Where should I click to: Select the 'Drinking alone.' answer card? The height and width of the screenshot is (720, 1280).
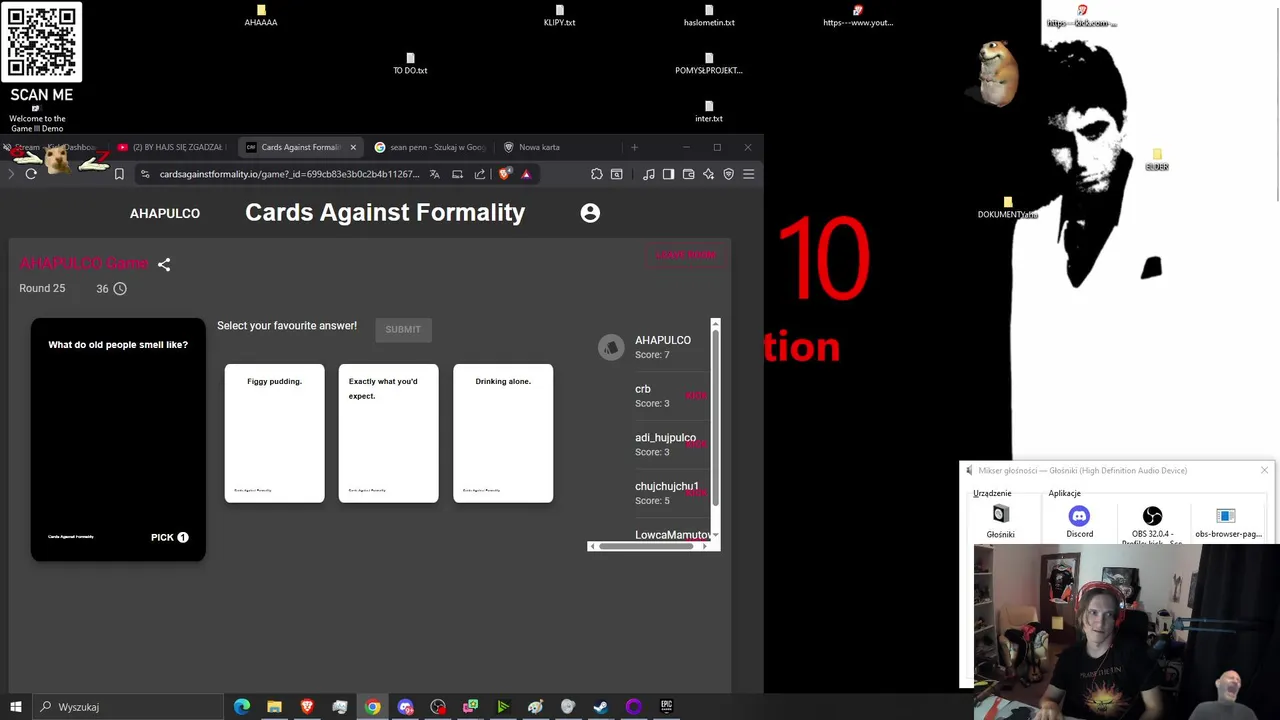click(503, 433)
